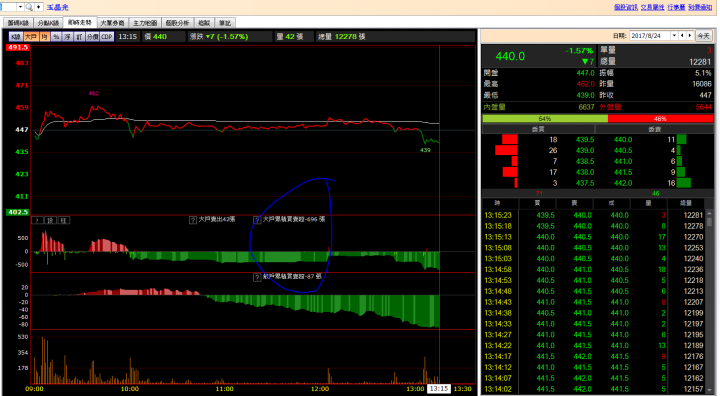This screenshot has width=720, height=396.
Task: Go to next date with right arrow
Action: pyautogui.click(x=689, y=35)
